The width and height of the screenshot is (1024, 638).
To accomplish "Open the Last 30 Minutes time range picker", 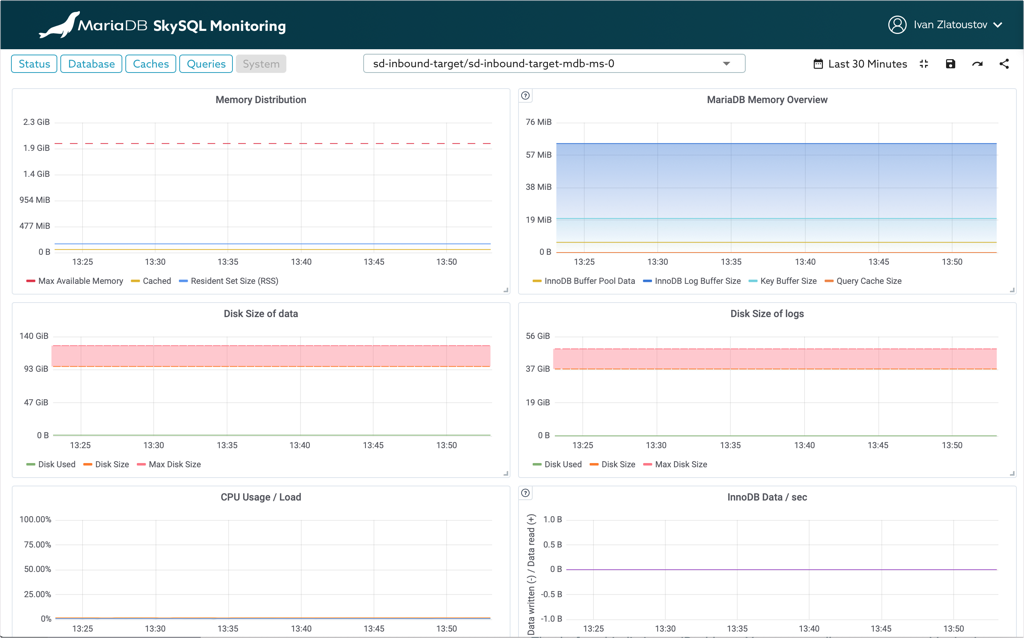I will (x=859, y=64).
